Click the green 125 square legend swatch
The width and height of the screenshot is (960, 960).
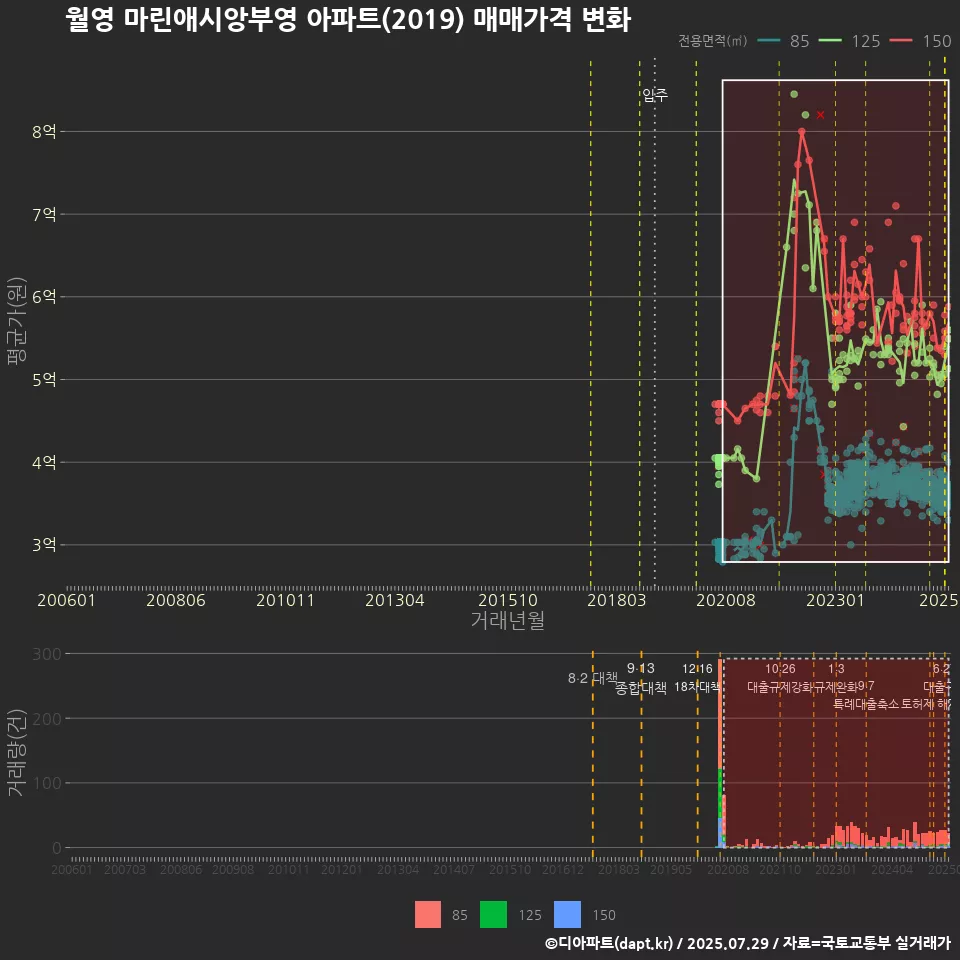[x=493, y=915]
